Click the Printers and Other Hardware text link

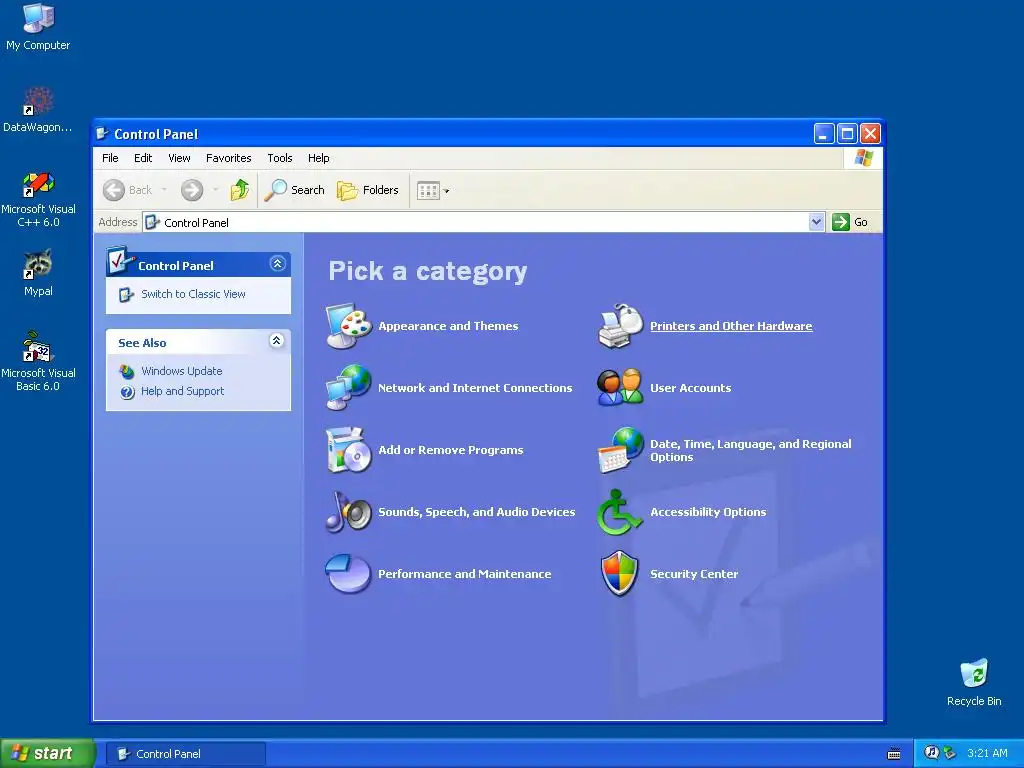731,326
